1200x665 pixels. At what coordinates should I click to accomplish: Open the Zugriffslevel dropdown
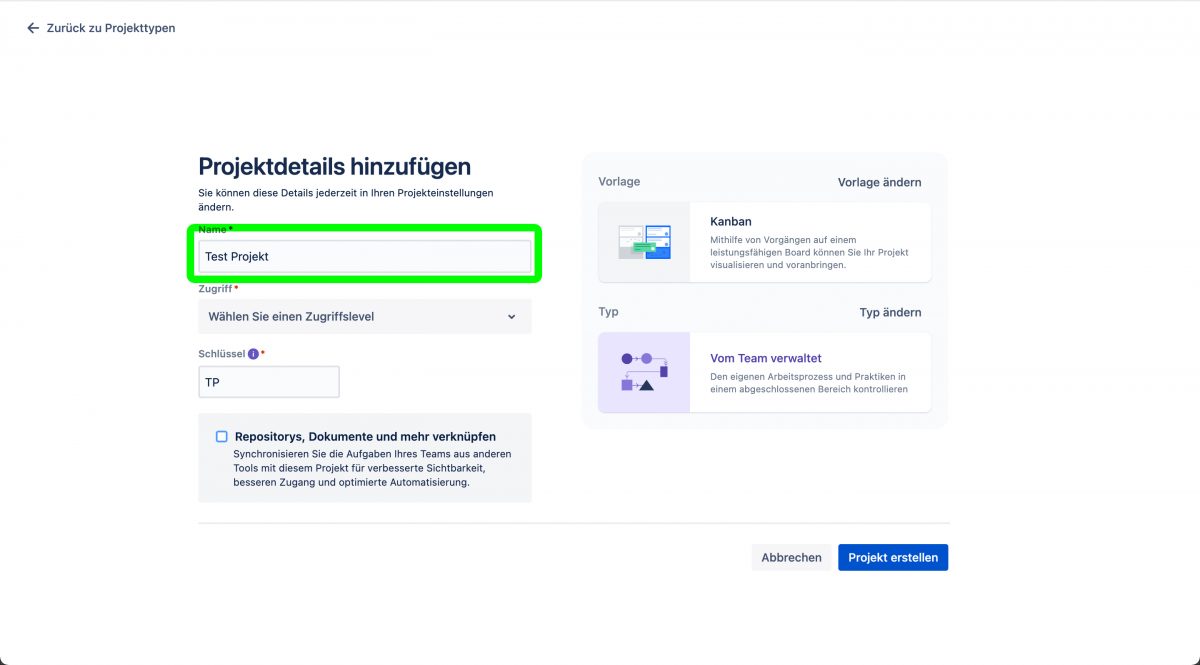coord(365,316)
